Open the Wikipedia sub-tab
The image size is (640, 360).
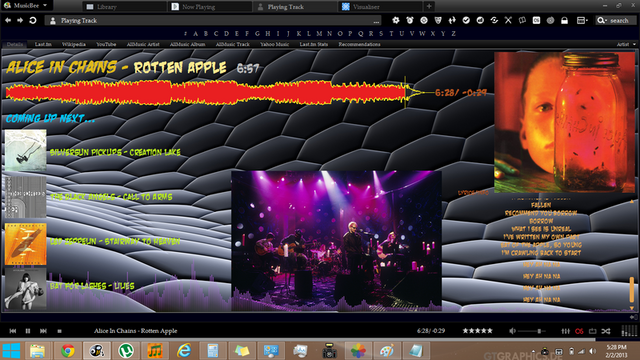[74, 44]
